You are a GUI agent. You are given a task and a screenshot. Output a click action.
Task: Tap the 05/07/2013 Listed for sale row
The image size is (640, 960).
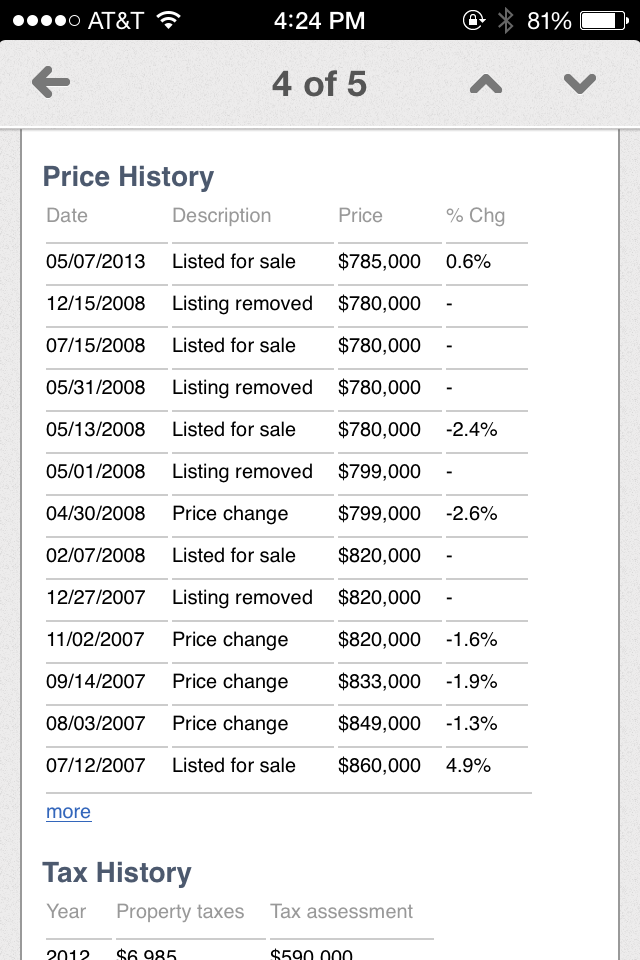(x=287, y=262)
